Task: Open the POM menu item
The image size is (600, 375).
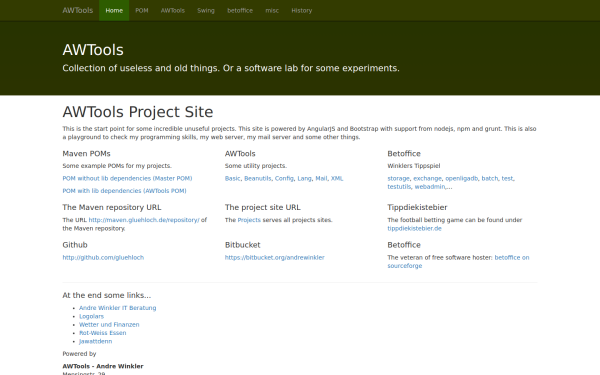Action: click(142, 10)
